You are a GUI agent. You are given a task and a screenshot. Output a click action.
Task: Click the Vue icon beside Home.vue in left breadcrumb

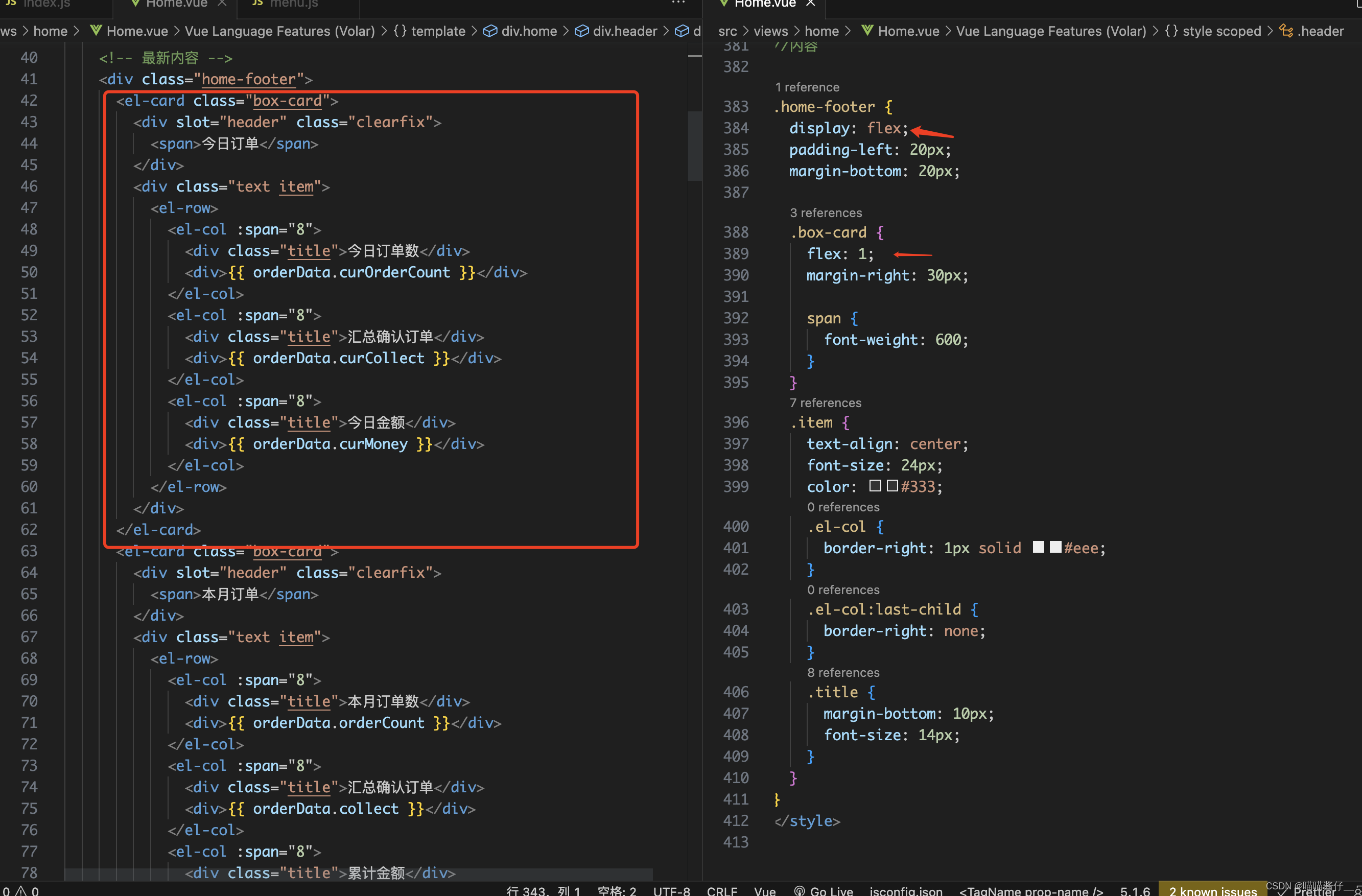[96, 31]
